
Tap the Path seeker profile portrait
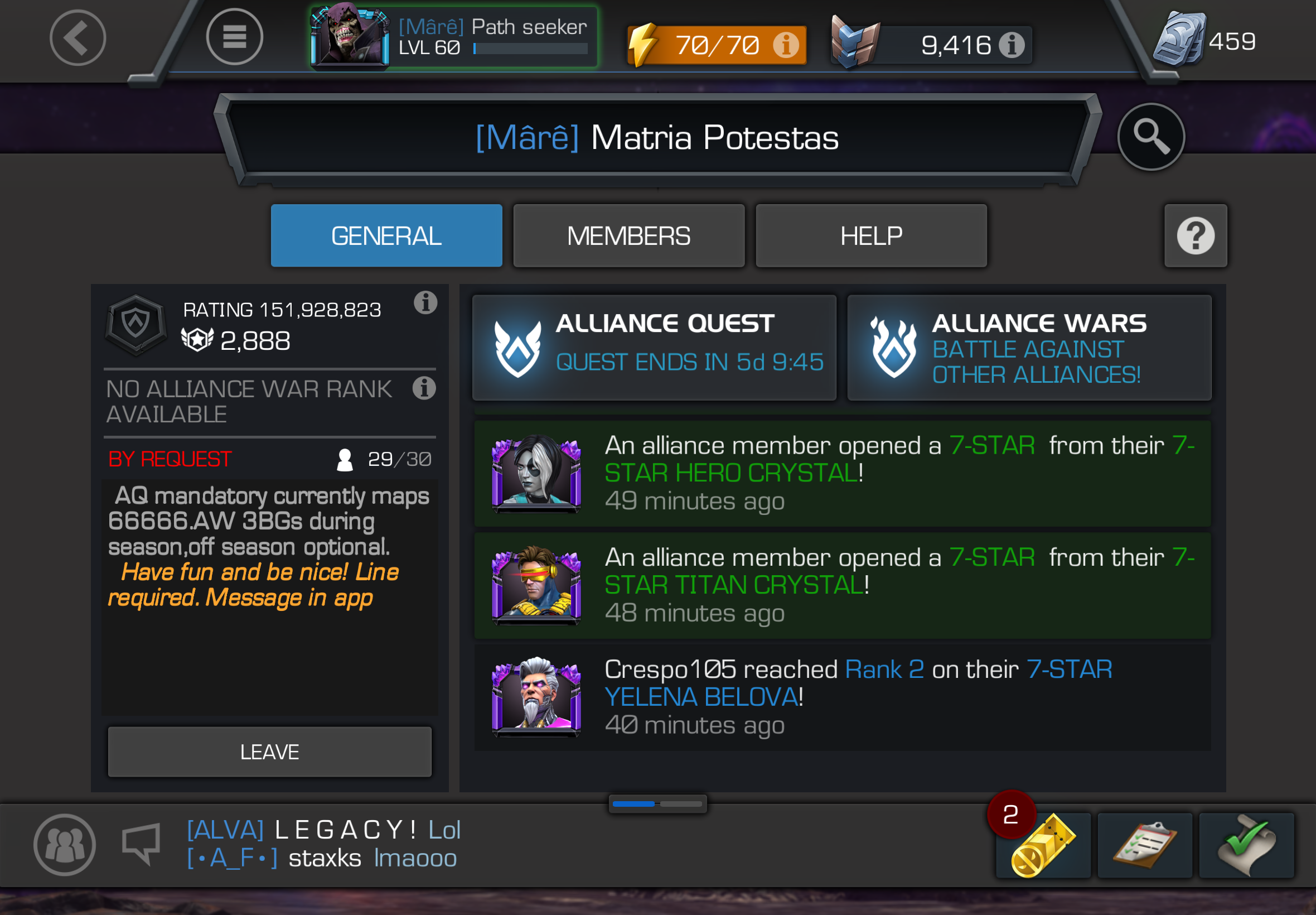tap(350, 36)
